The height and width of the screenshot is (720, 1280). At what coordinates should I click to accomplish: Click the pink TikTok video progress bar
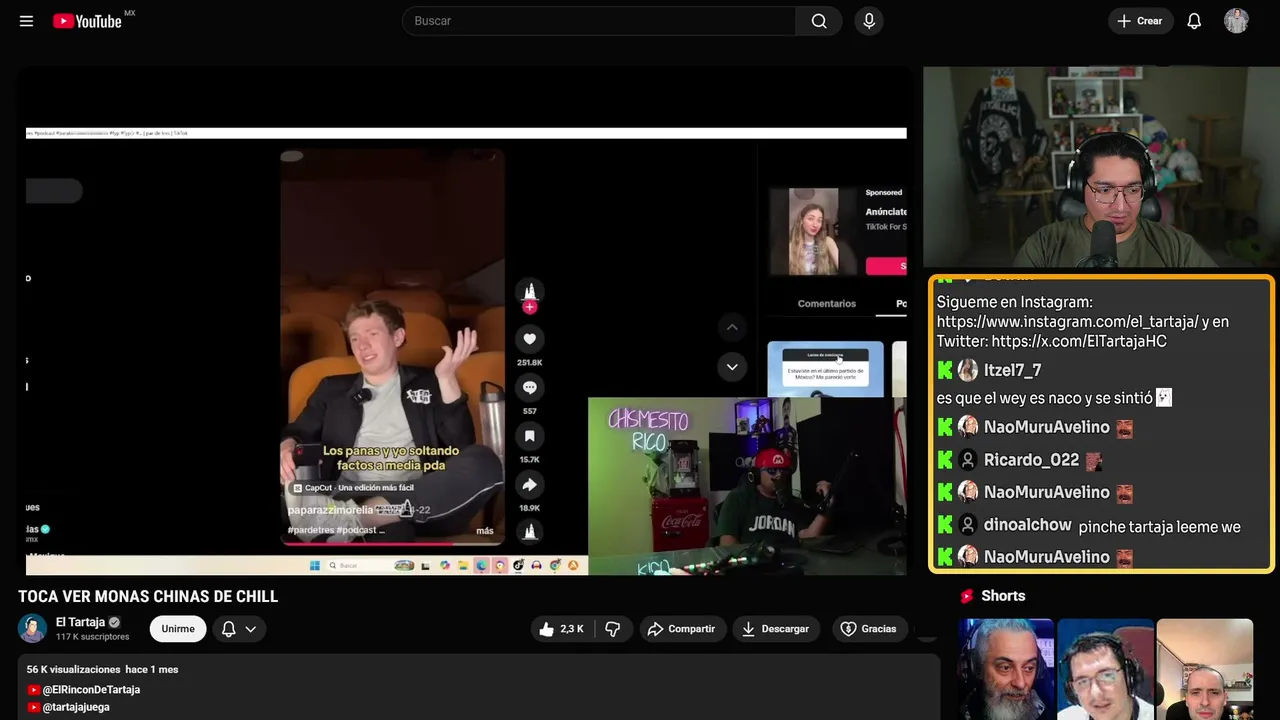(x=392, y=544)
